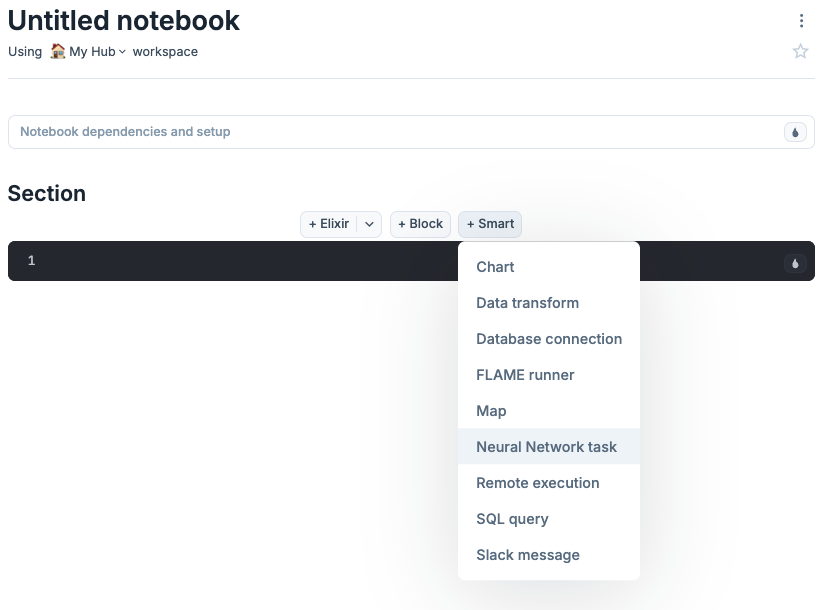Screen dimensions: 829x610
Task: Open the notebook three-dot options menu
Action: [x=801, y=21]
